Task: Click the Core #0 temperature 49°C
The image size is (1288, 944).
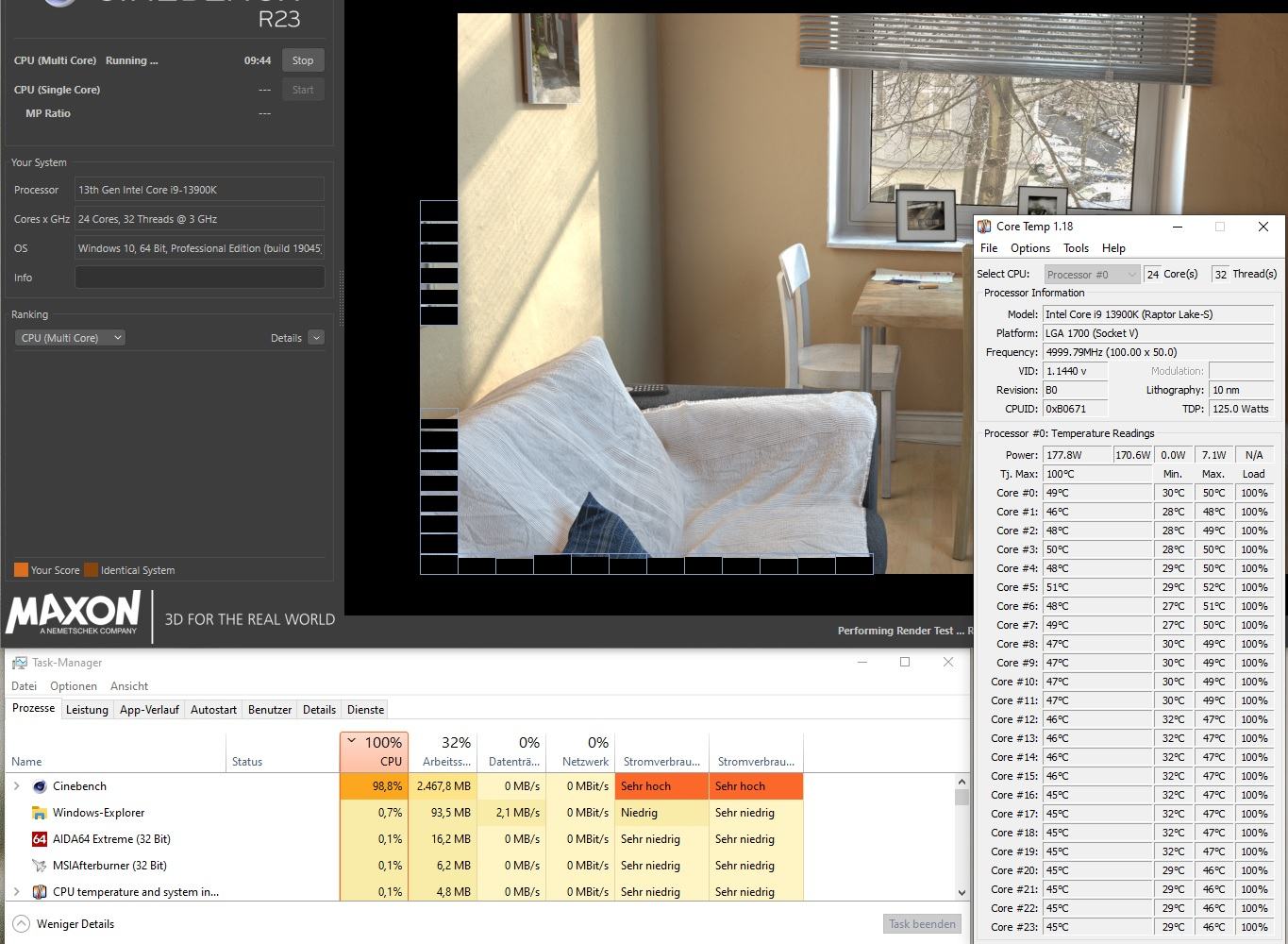Action: click(1097, 493)
